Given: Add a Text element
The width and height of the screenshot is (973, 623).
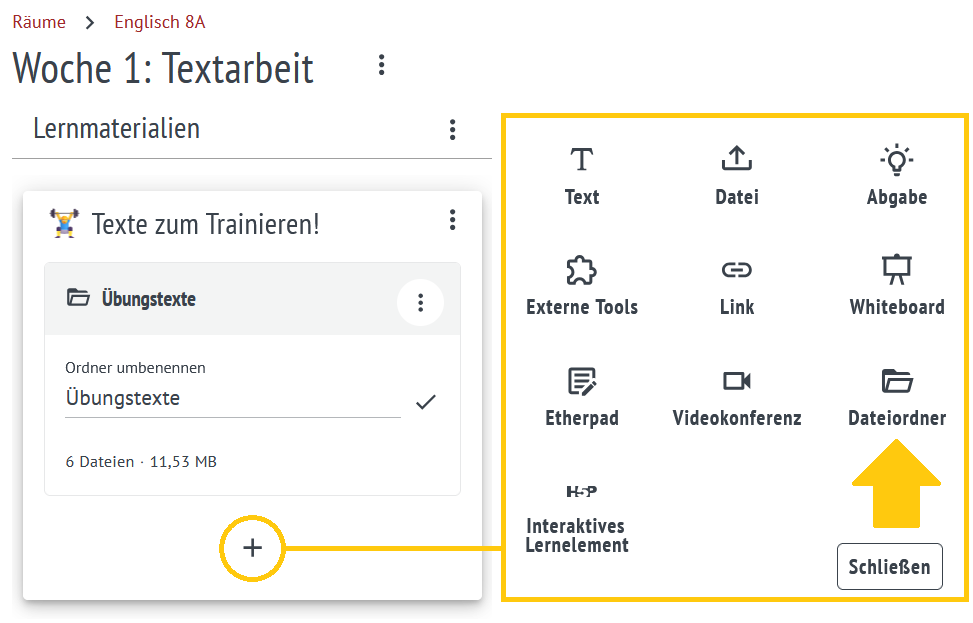Looking at the screenshot, I should 581,175.
